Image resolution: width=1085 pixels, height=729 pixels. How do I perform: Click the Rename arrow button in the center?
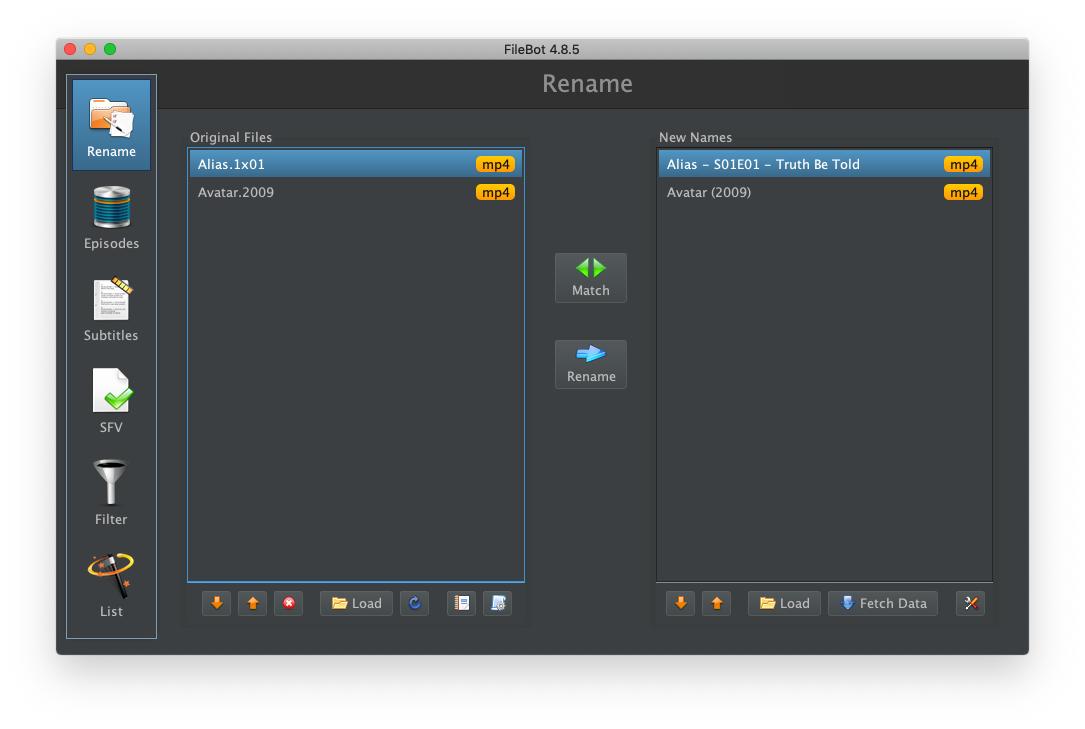click(591, 364)
